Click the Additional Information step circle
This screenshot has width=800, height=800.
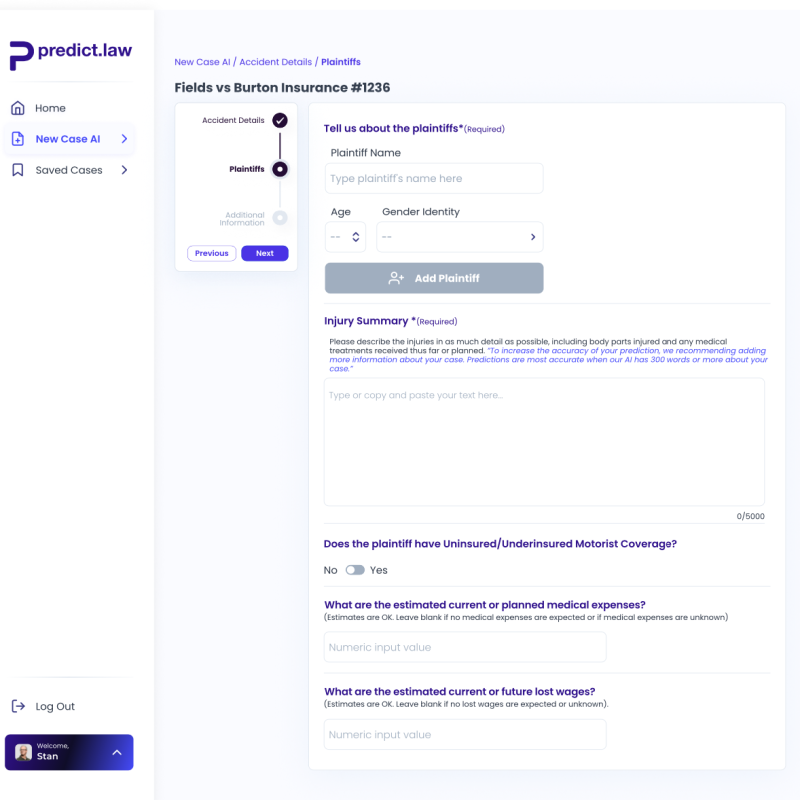(x=280, y=218)
